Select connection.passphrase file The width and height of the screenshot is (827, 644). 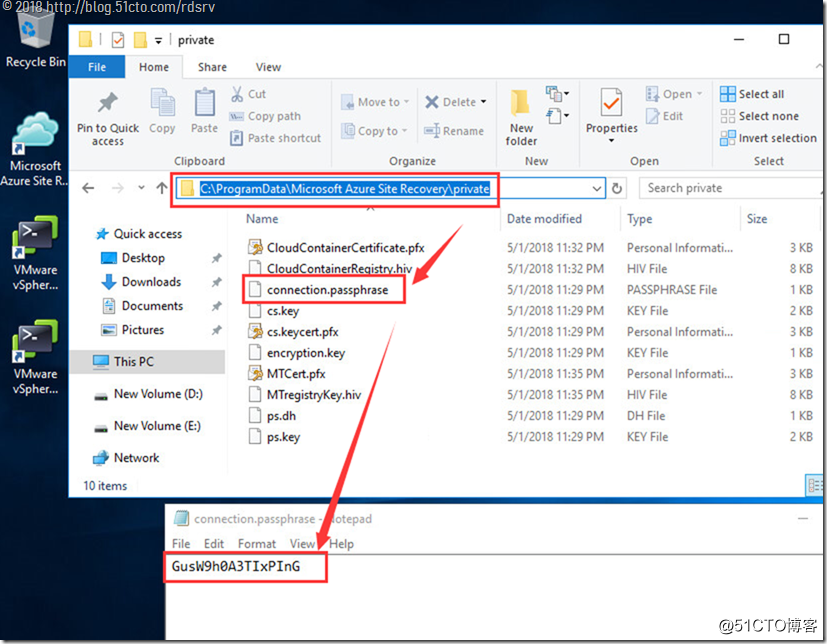point(319,290)
